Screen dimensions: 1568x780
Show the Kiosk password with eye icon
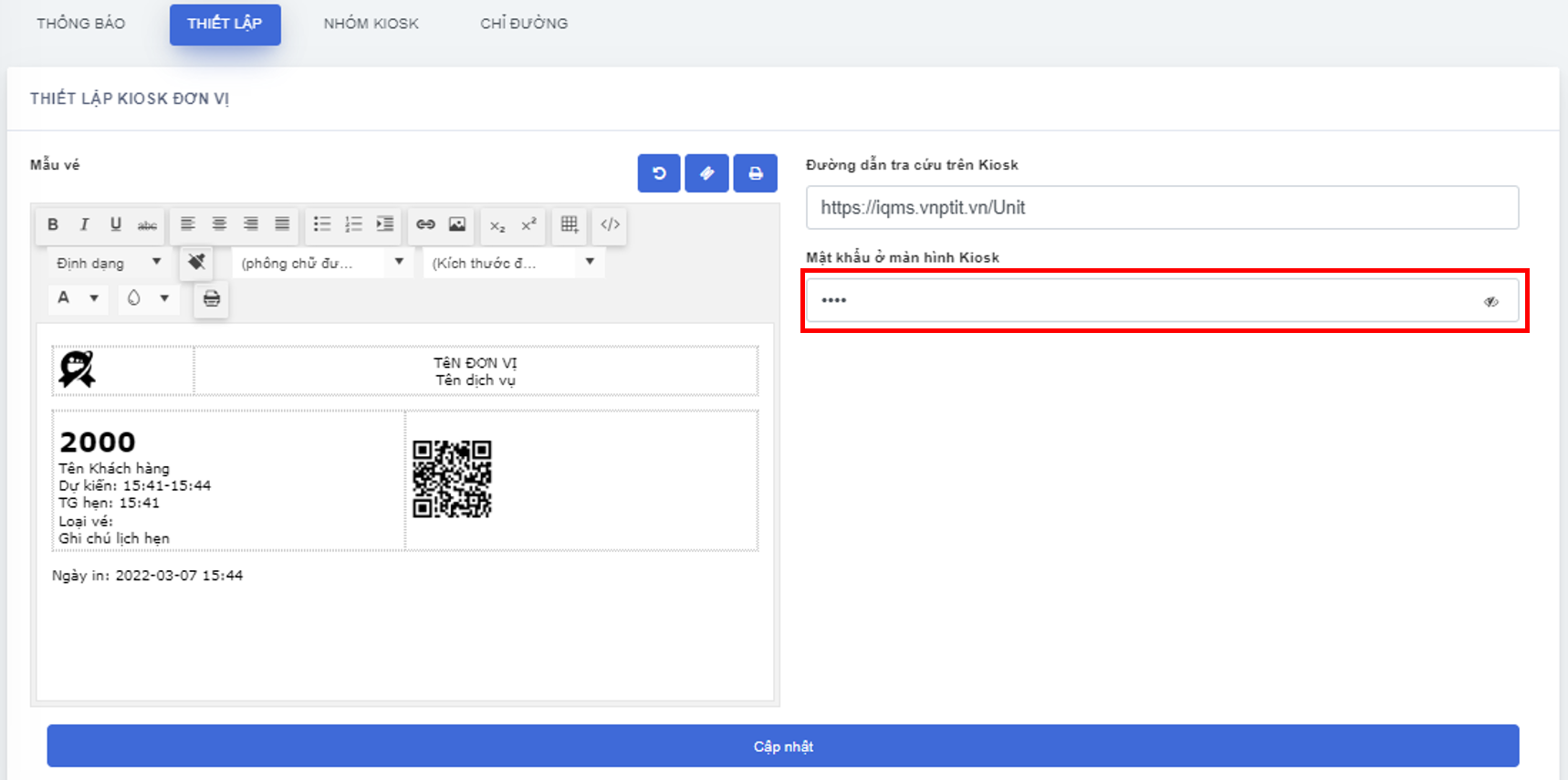coord(1491,301)
